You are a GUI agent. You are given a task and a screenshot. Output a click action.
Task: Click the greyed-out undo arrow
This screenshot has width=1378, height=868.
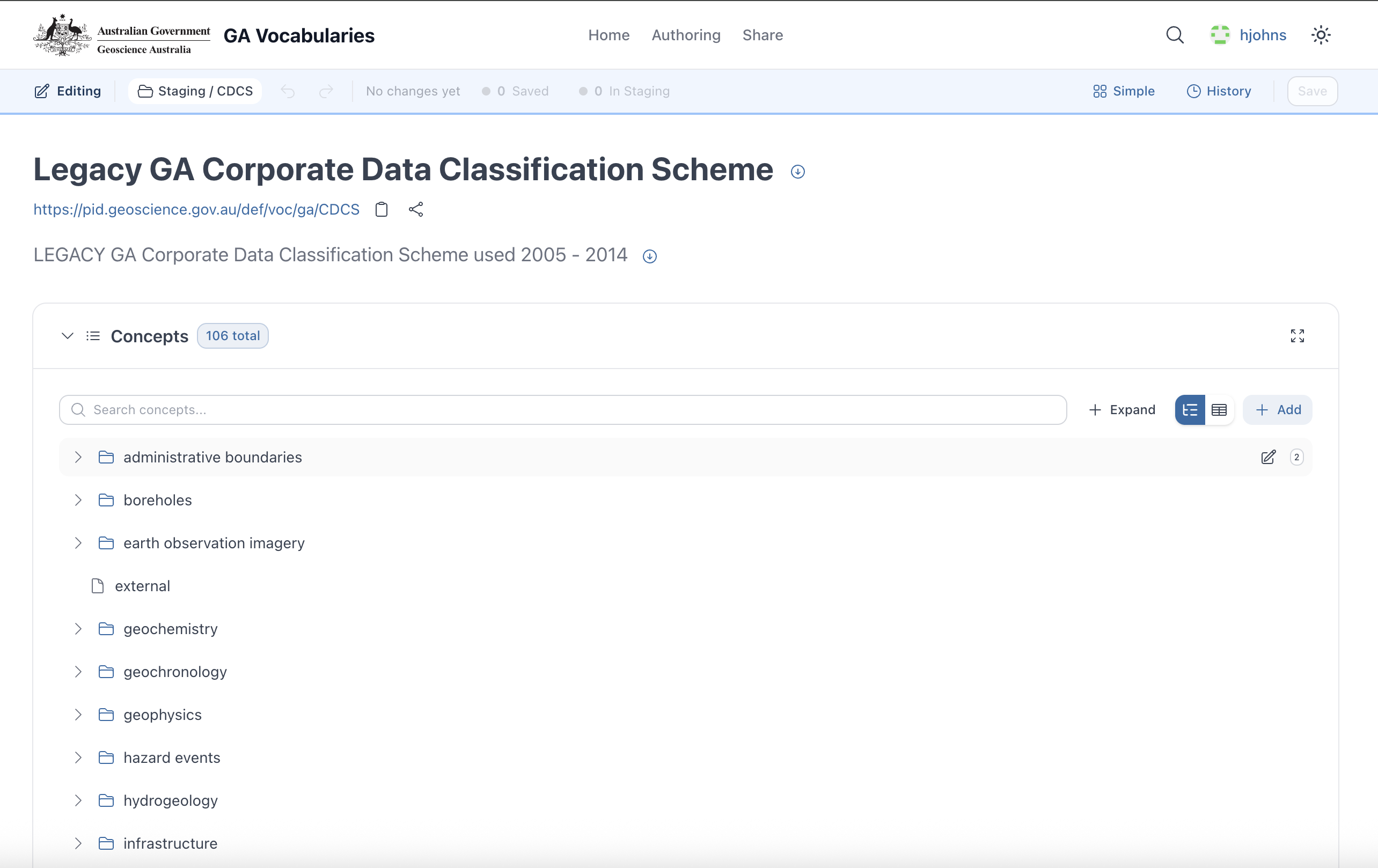pos(288,91)
